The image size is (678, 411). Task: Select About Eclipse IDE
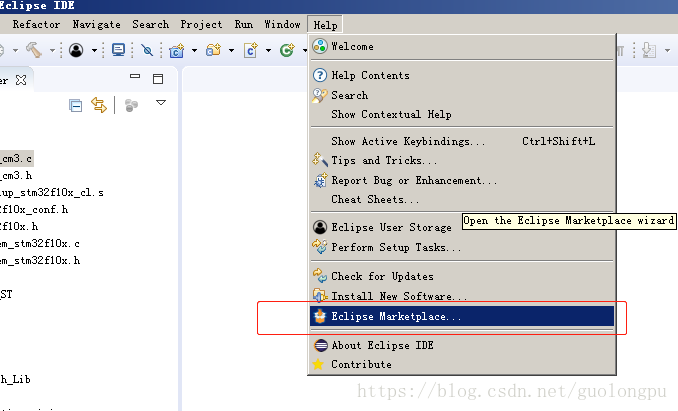click(462, 345)
